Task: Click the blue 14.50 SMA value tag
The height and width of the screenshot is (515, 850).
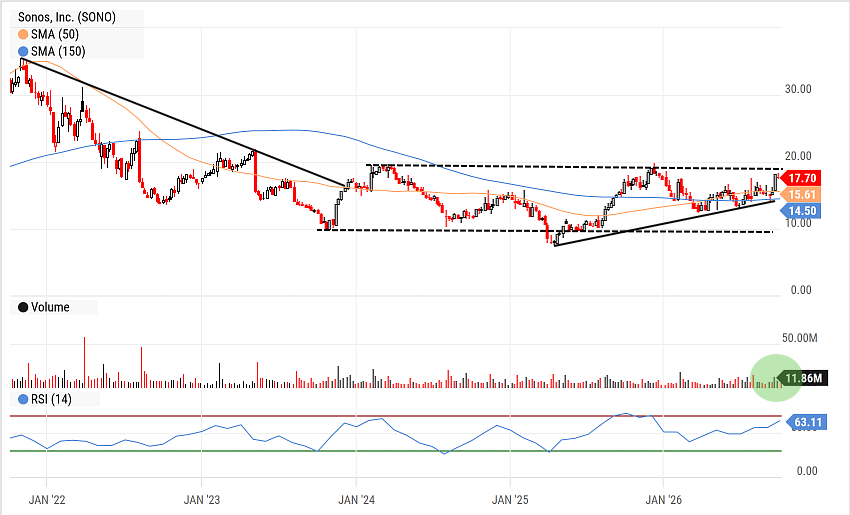Action: tap(801, 211)
